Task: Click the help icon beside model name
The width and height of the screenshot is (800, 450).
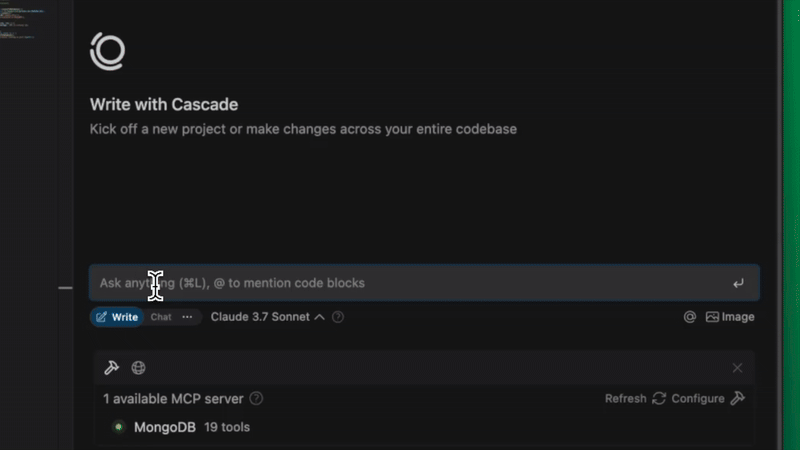Action: point(338,317)
